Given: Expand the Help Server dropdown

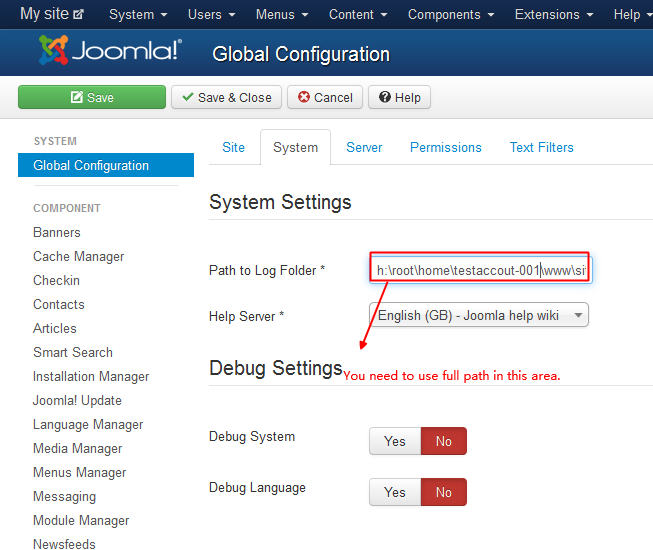Looking at the screenshot, I should [479, 315].
